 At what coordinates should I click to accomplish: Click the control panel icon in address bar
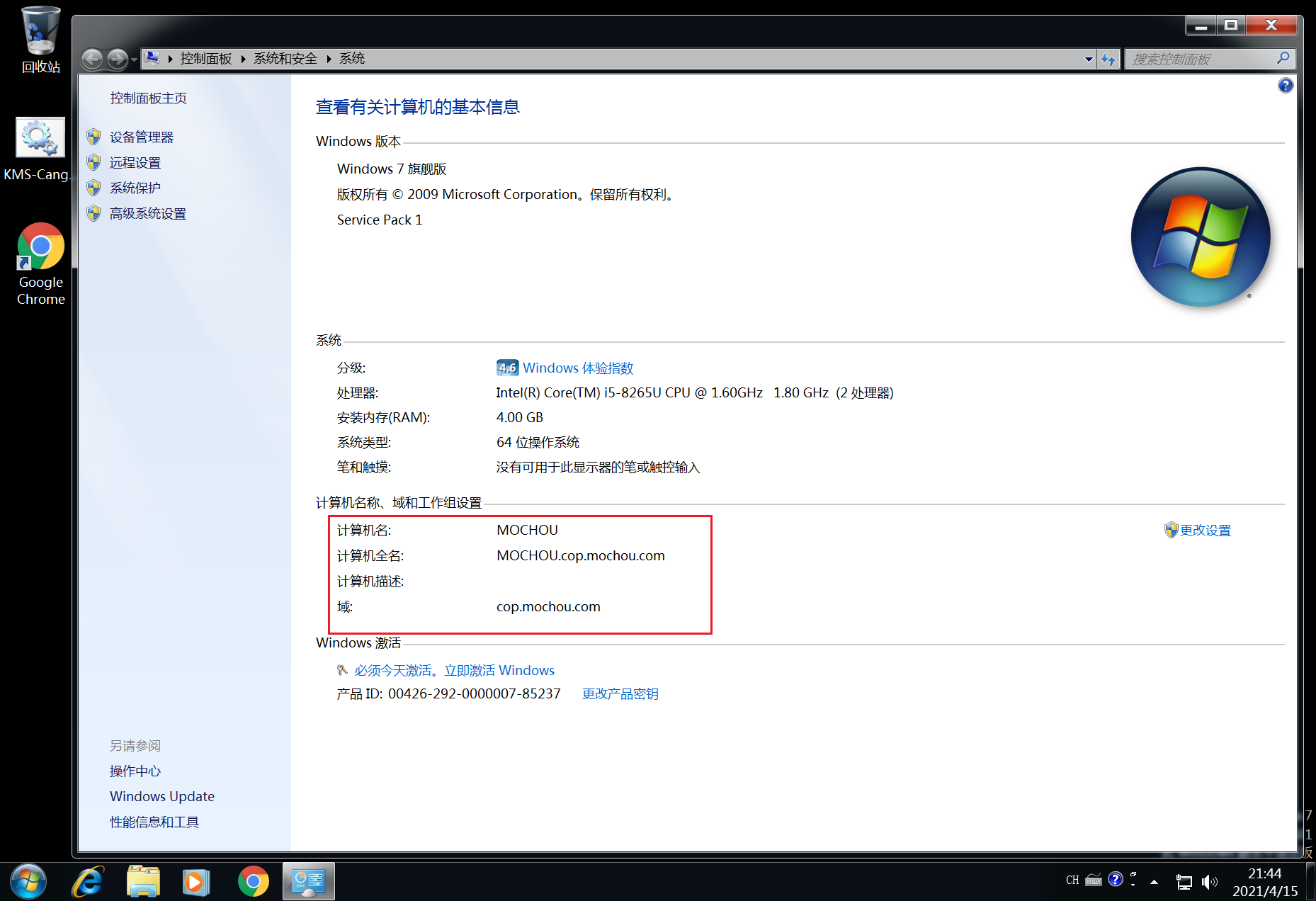coord(152,58)
